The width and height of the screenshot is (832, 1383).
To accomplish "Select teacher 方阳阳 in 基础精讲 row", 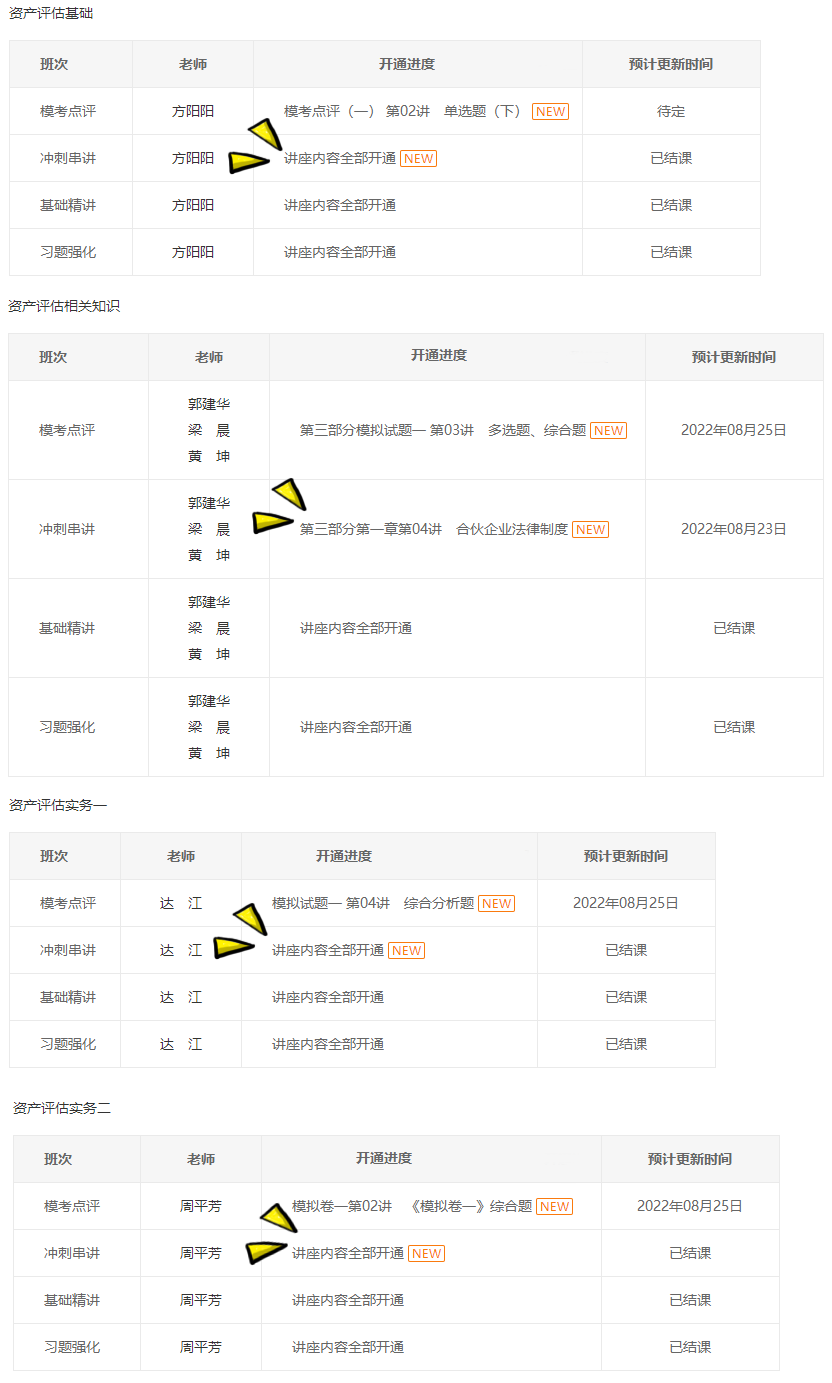I will coord(192,204).
